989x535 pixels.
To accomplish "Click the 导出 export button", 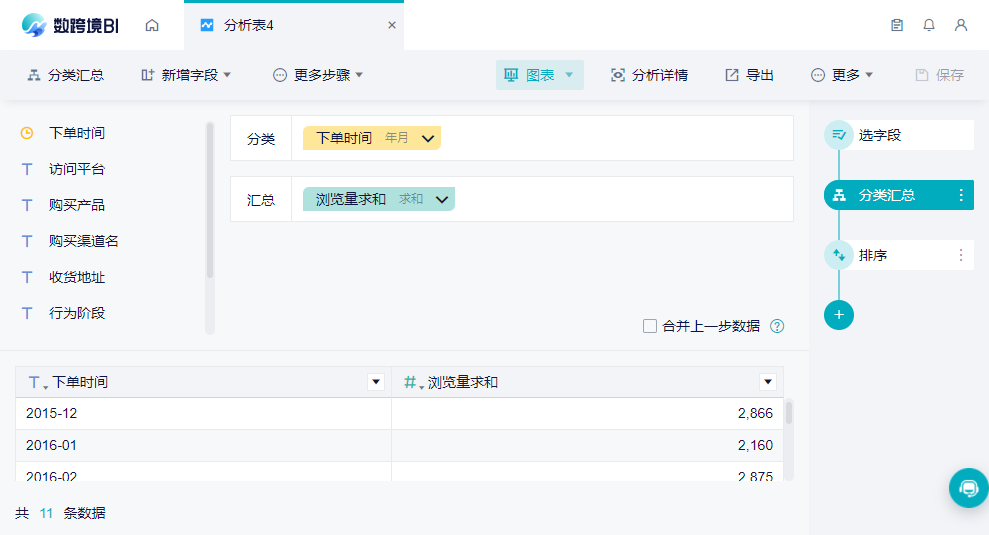I will tap(749, 75).
